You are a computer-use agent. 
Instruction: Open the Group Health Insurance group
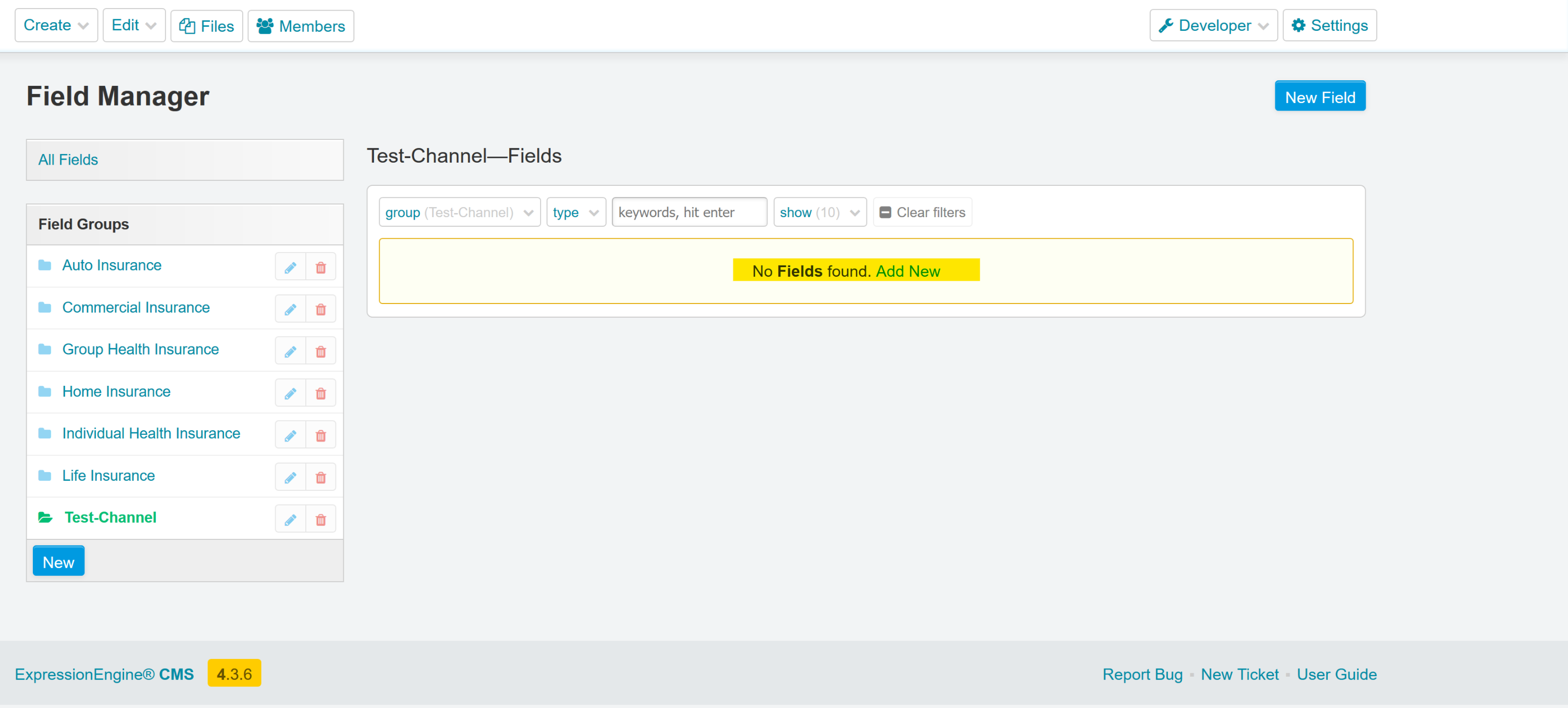coord(140,349)
